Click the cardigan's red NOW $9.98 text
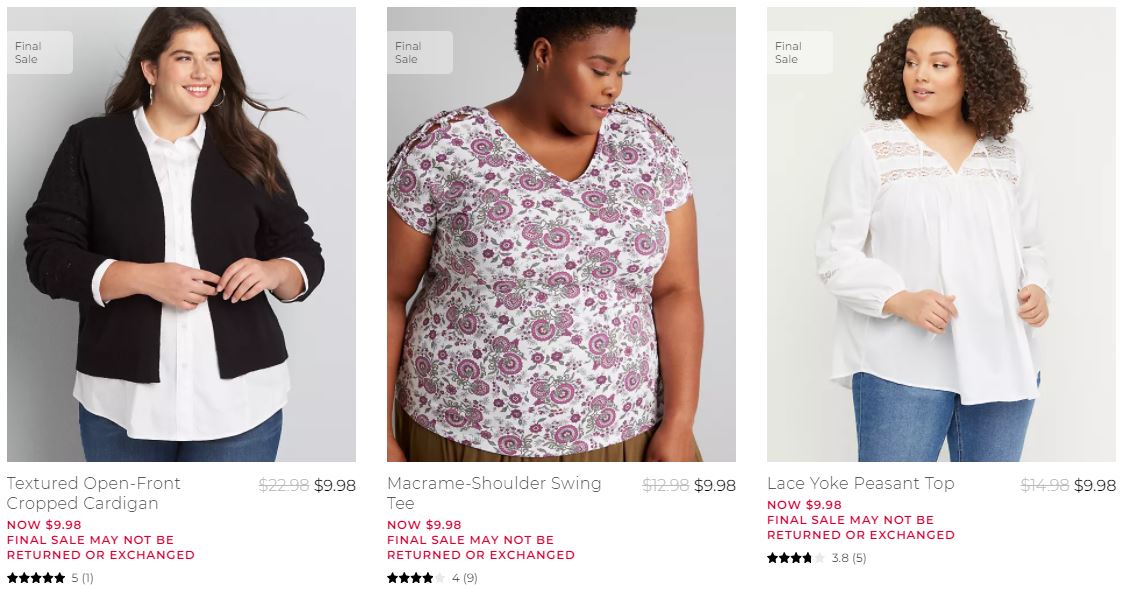This screenshot has width=1124, height=589. pos(44,525)
